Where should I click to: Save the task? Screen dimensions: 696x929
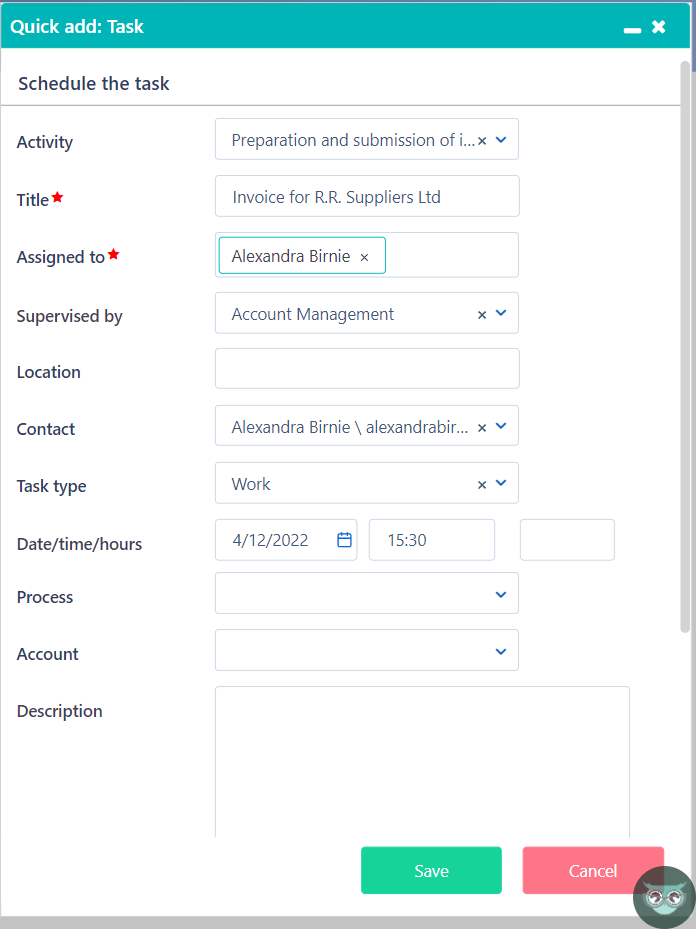tap(431, 870)
